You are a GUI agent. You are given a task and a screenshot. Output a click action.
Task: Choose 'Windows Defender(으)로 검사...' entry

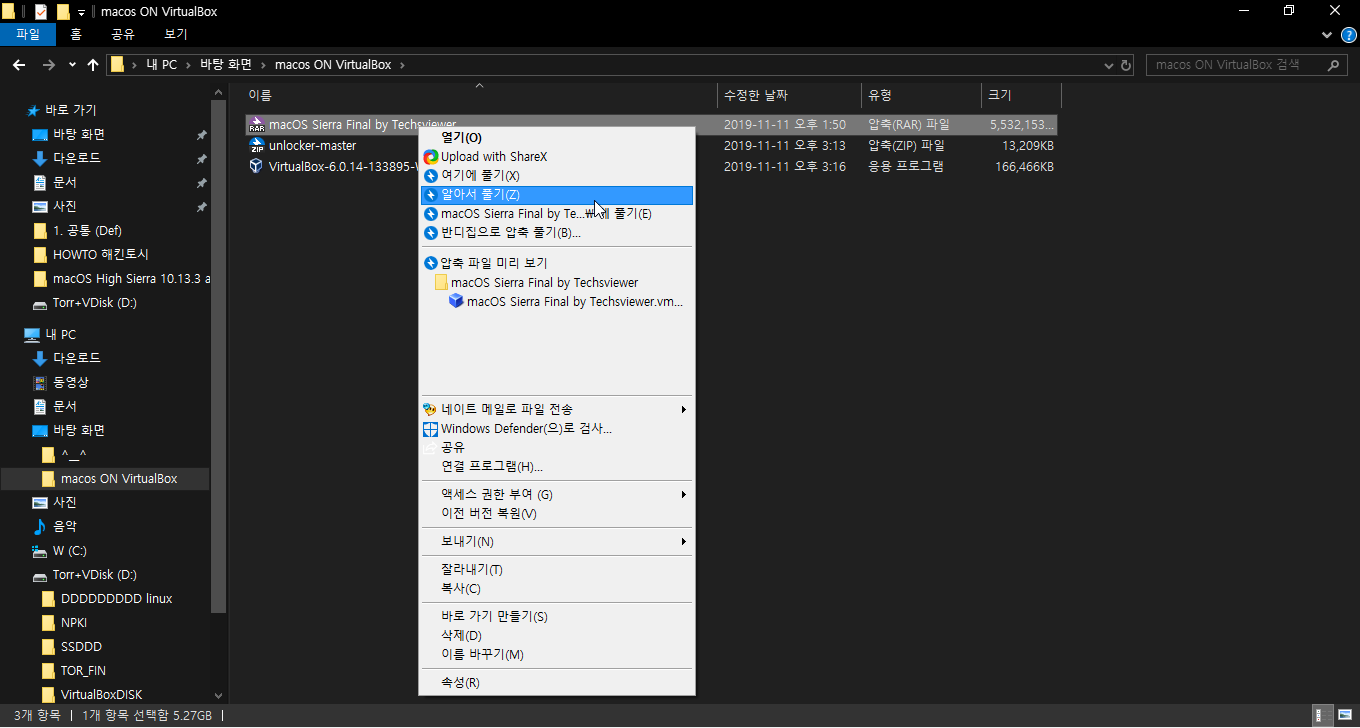pos(557,428)
